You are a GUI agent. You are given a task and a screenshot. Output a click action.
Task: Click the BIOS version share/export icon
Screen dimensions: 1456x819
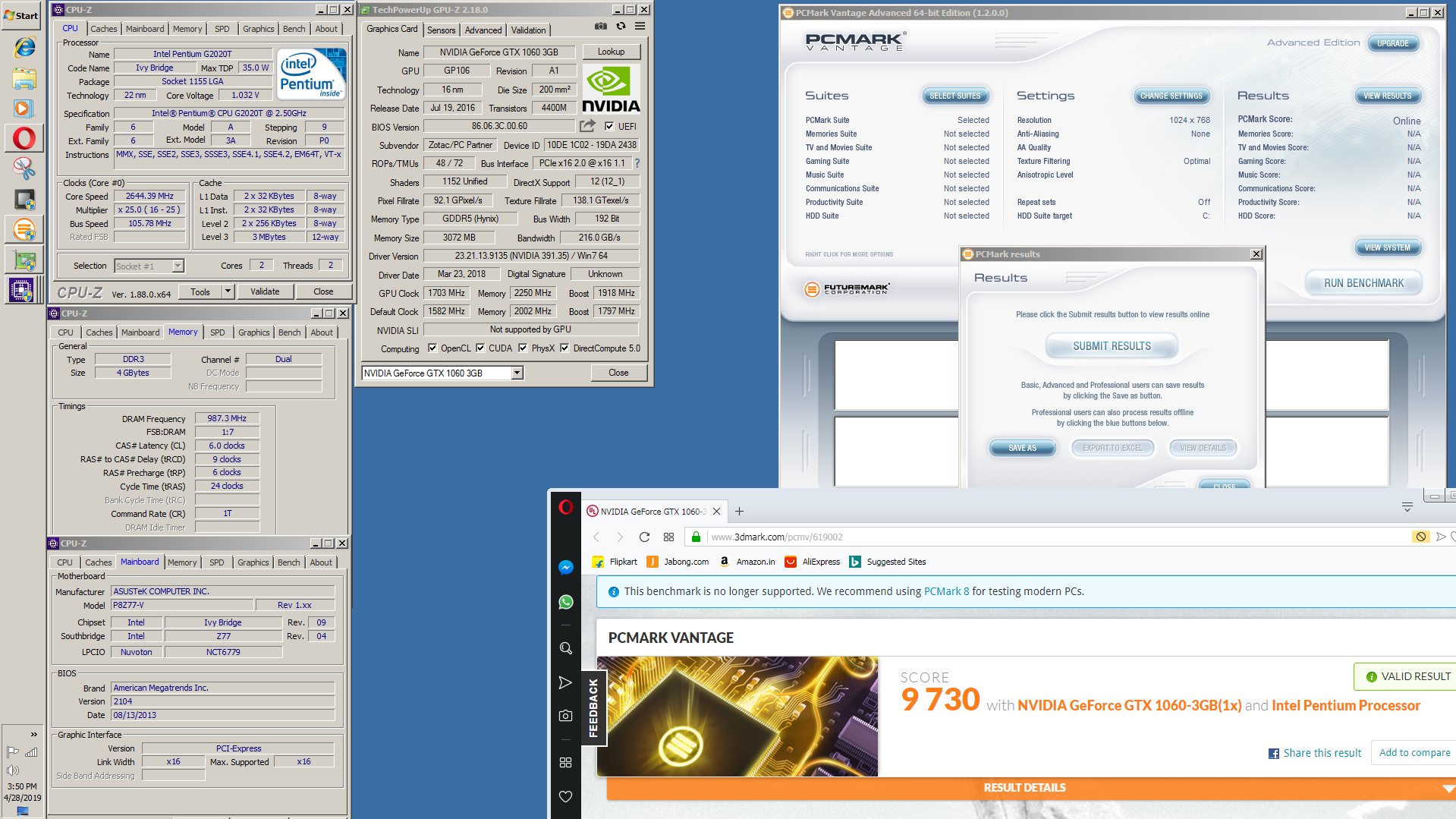[588, 126]
